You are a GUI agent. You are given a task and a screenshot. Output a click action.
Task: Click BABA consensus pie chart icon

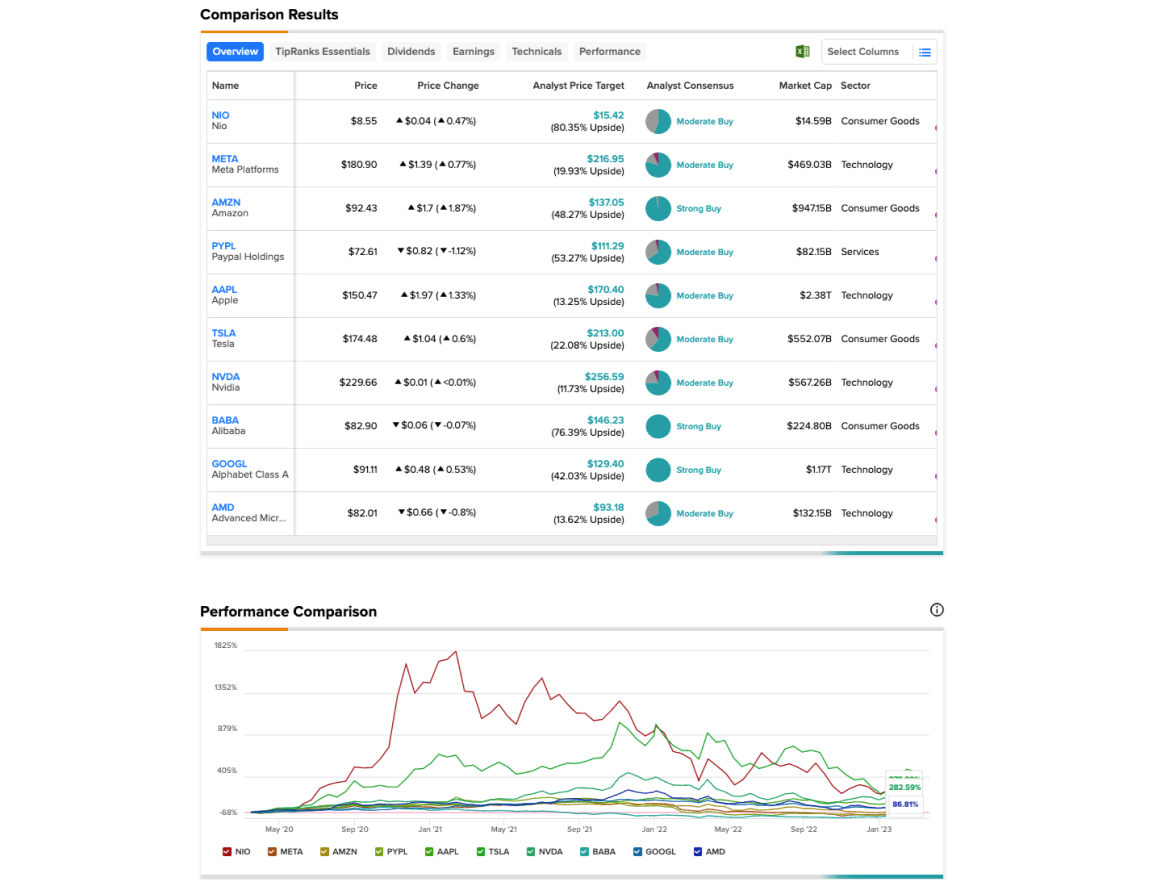click(x=658, y=427)
